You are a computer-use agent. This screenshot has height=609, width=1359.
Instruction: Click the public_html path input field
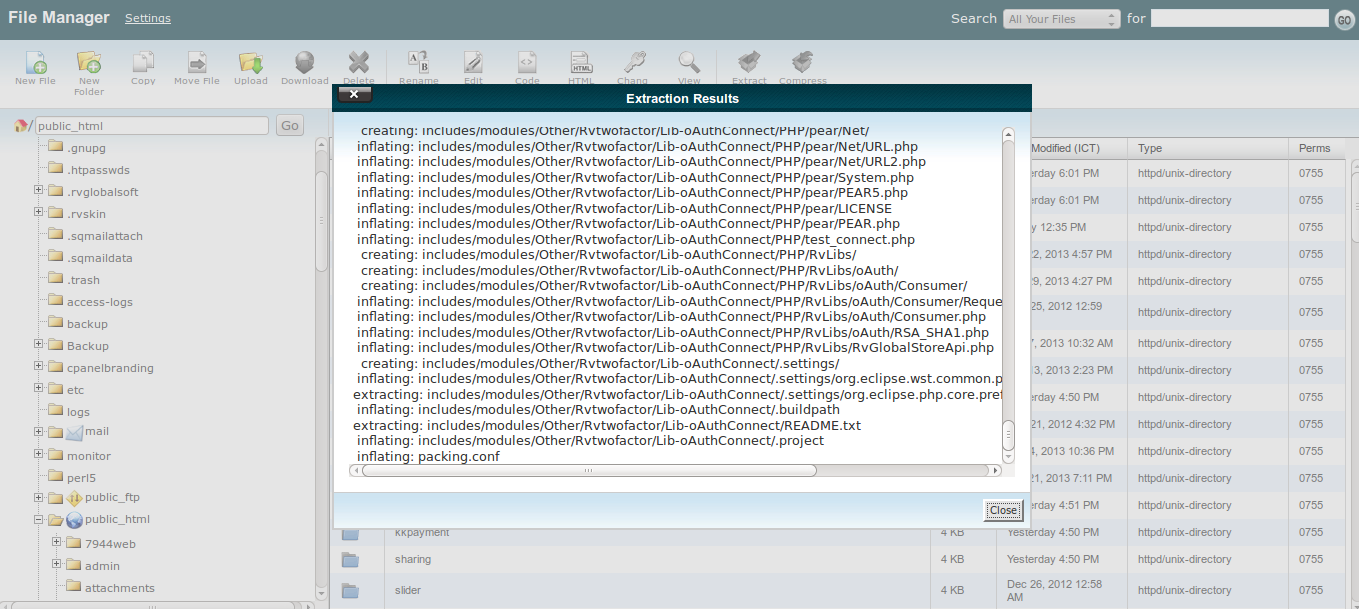[x=152, y=126]
